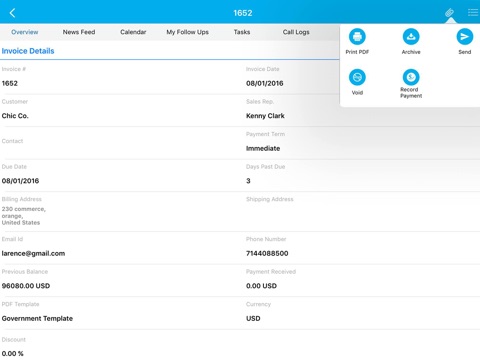Send the invoice via Send icon
480x360 pixels.
pos(464,37)
